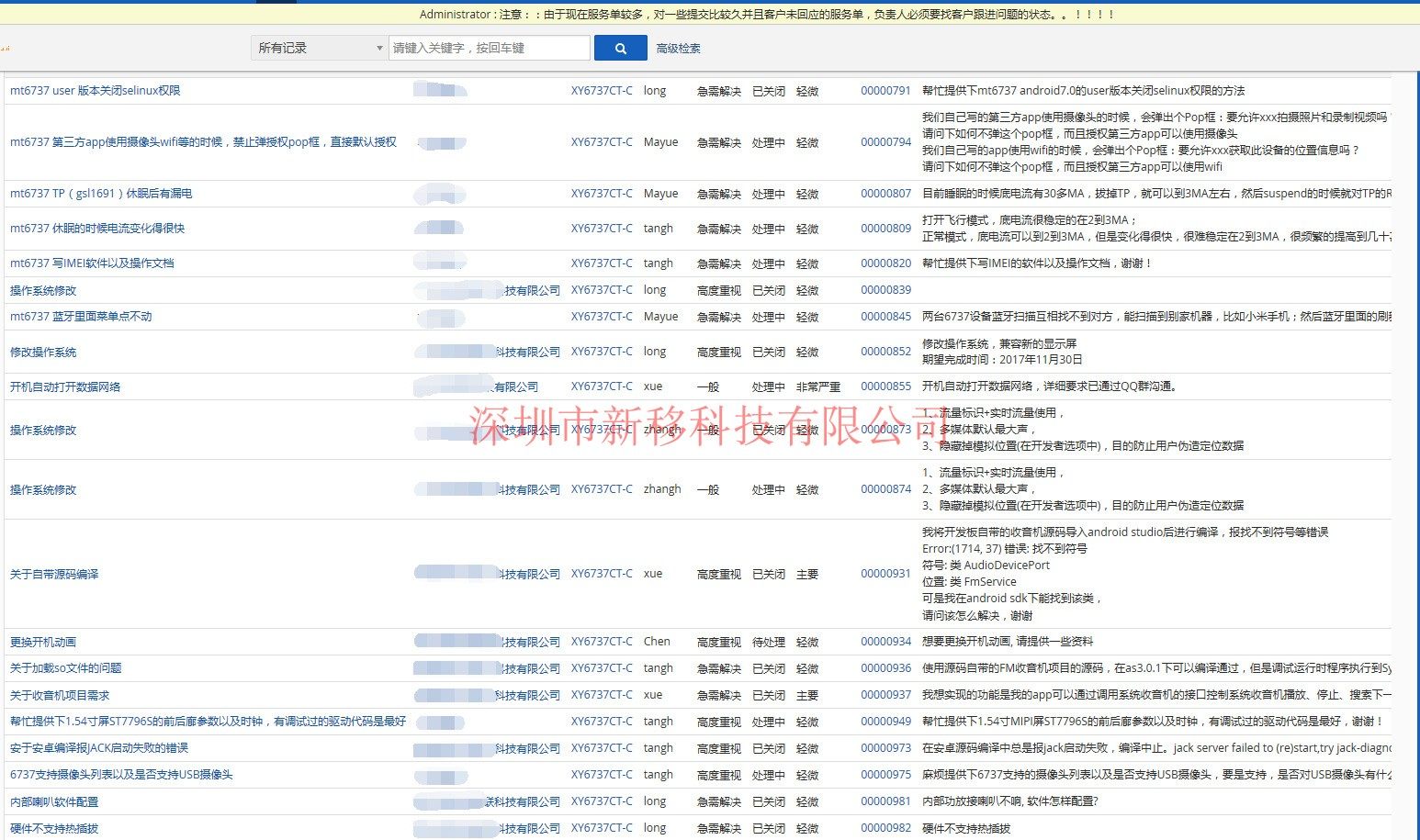Open ticket '安于安卓编译报JACK启动失败的错误'
Image resolution: width=1420 pixels, height=840 pixels.
[99, 748]
